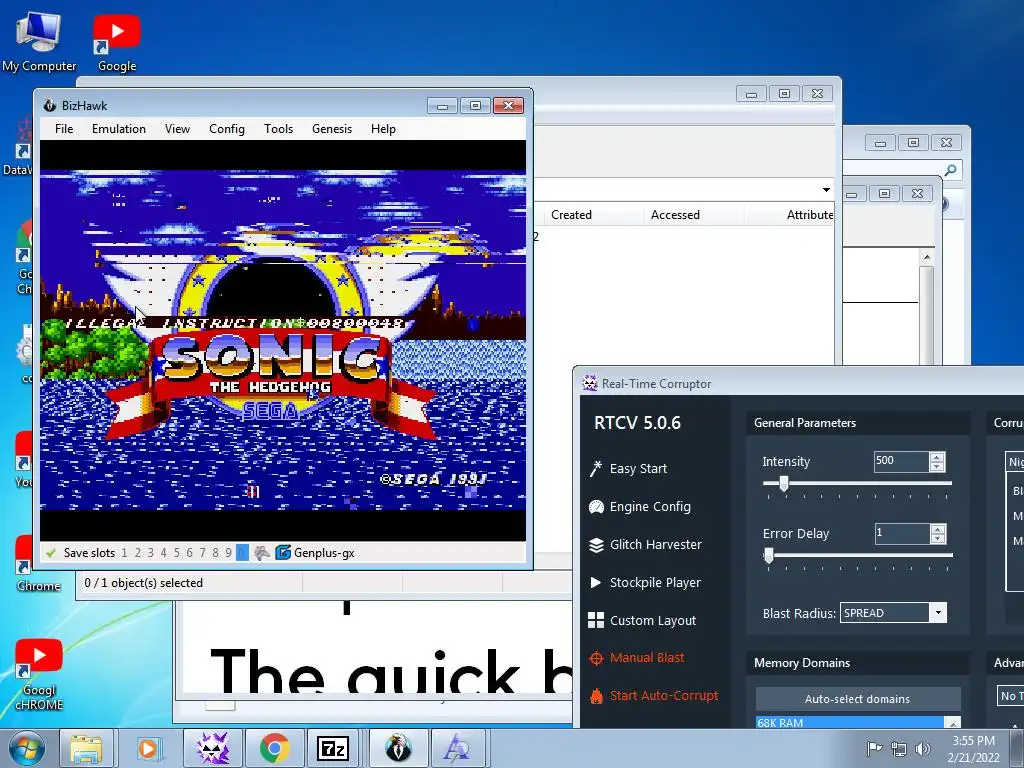The height and width of the screenshot is (768, 1024).
Task: Start Auto-Corrupt in RTCV
Action: pyautogui.click(x=664, y=696)
